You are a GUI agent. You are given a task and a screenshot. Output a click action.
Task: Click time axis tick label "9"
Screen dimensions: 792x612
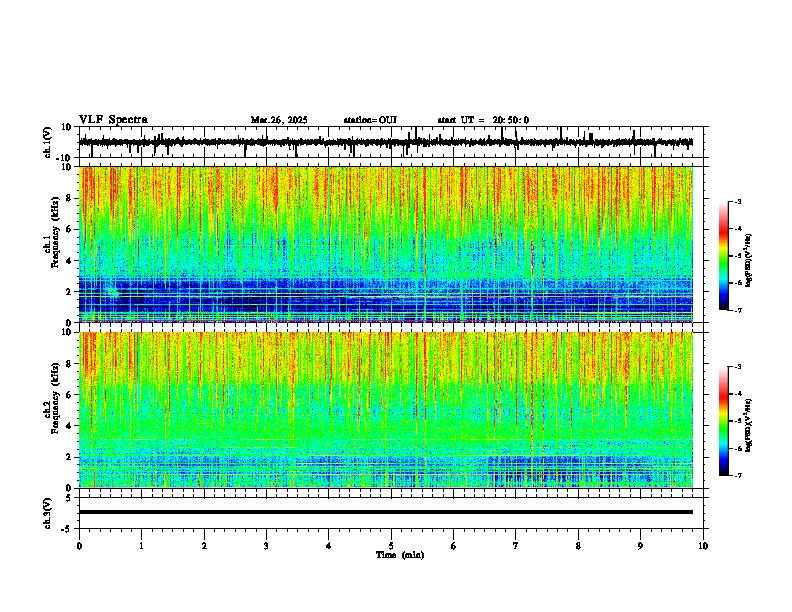(x=640, y=546)
